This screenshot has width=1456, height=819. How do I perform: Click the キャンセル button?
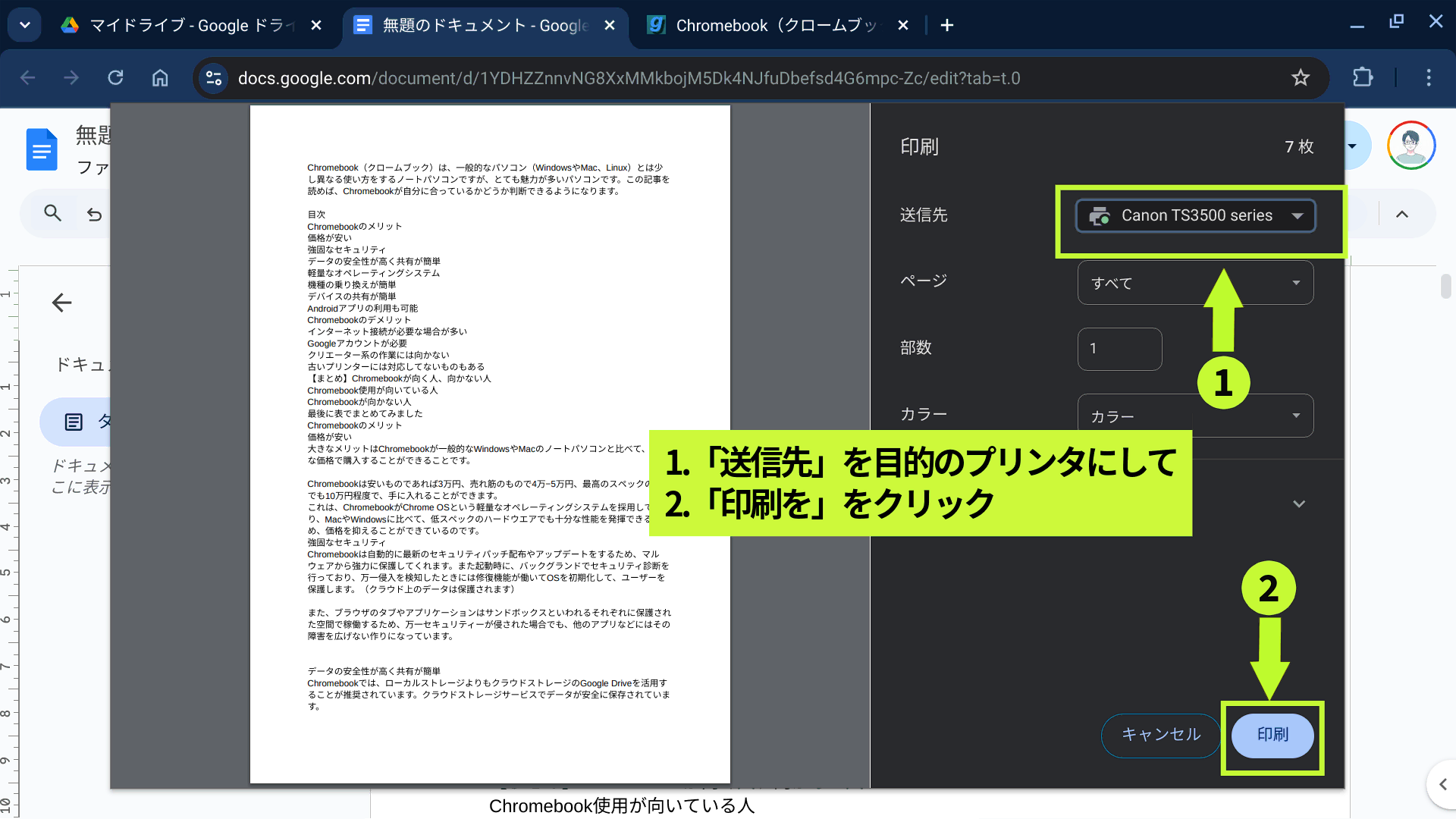click(1161, 735)
